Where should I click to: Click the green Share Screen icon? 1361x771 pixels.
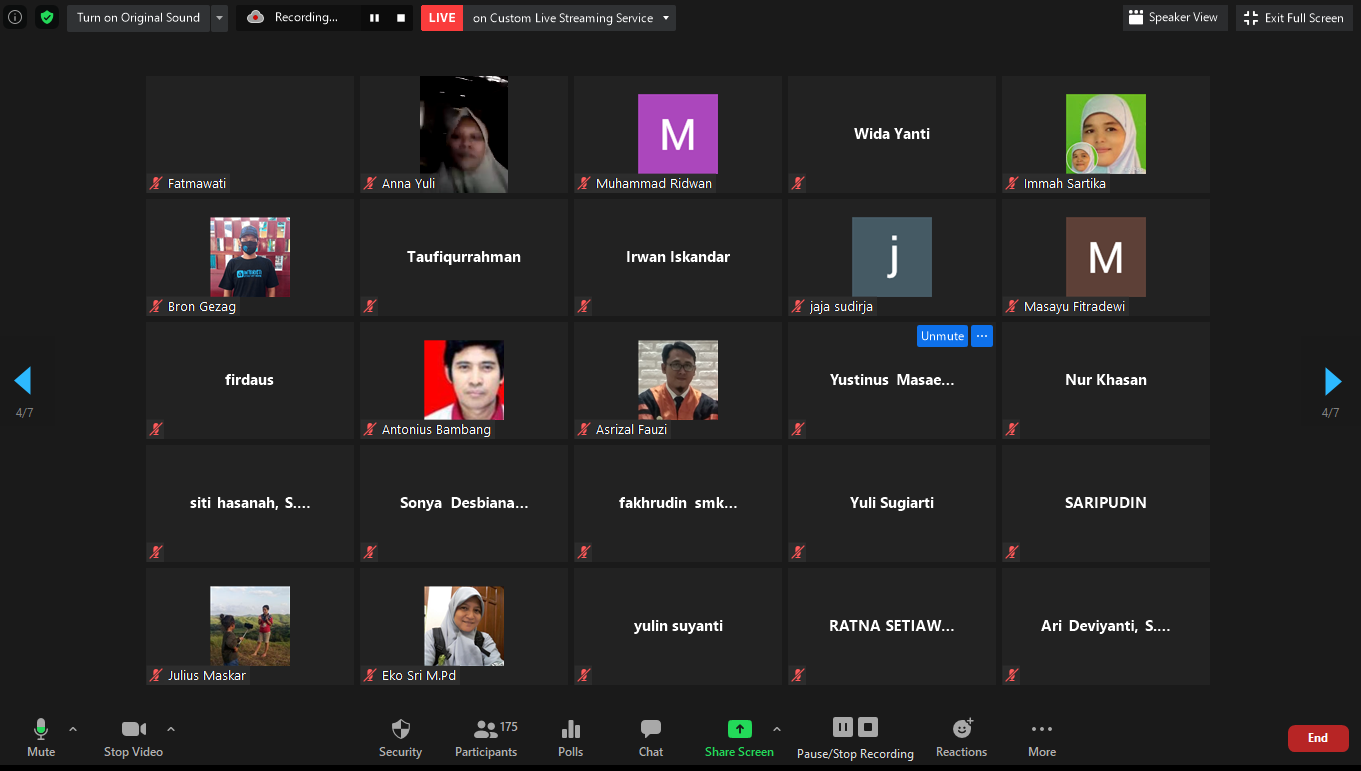[739, 729]
